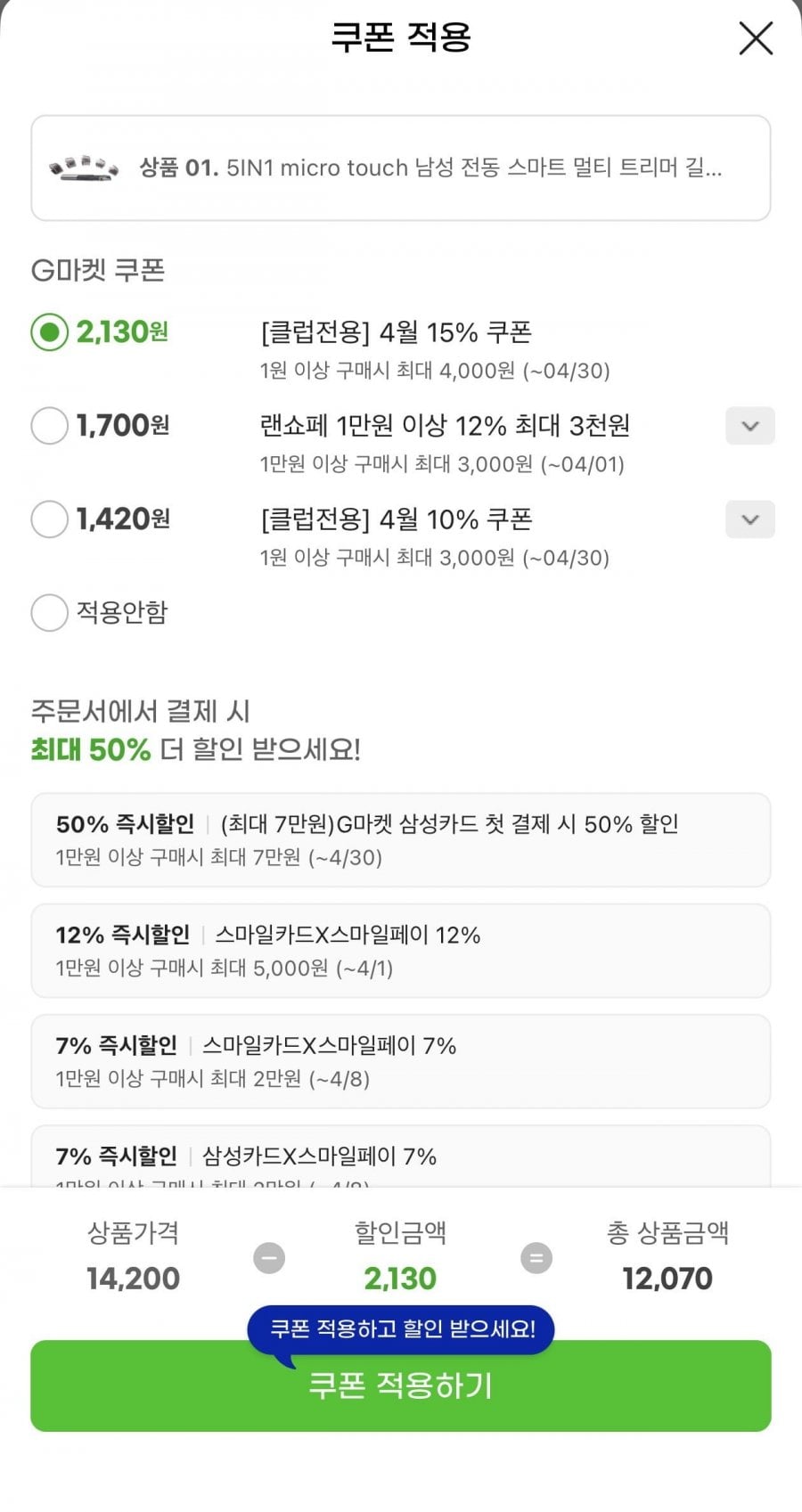Select the 1,700원 랜쇼페 12% coupon radio

point(50,426)
